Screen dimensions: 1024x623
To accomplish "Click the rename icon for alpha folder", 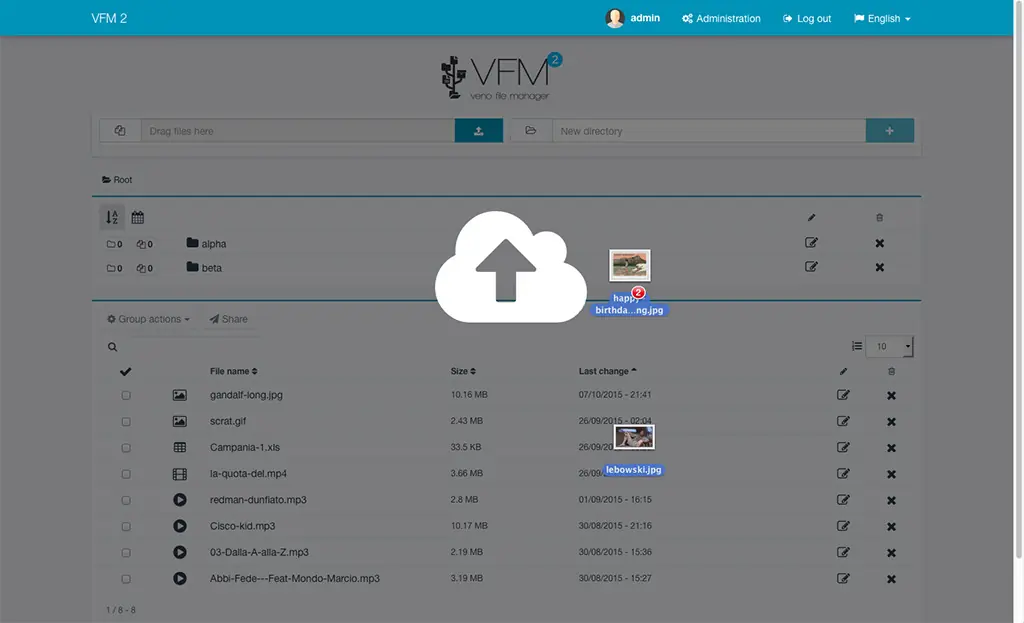I will point(811,243).
